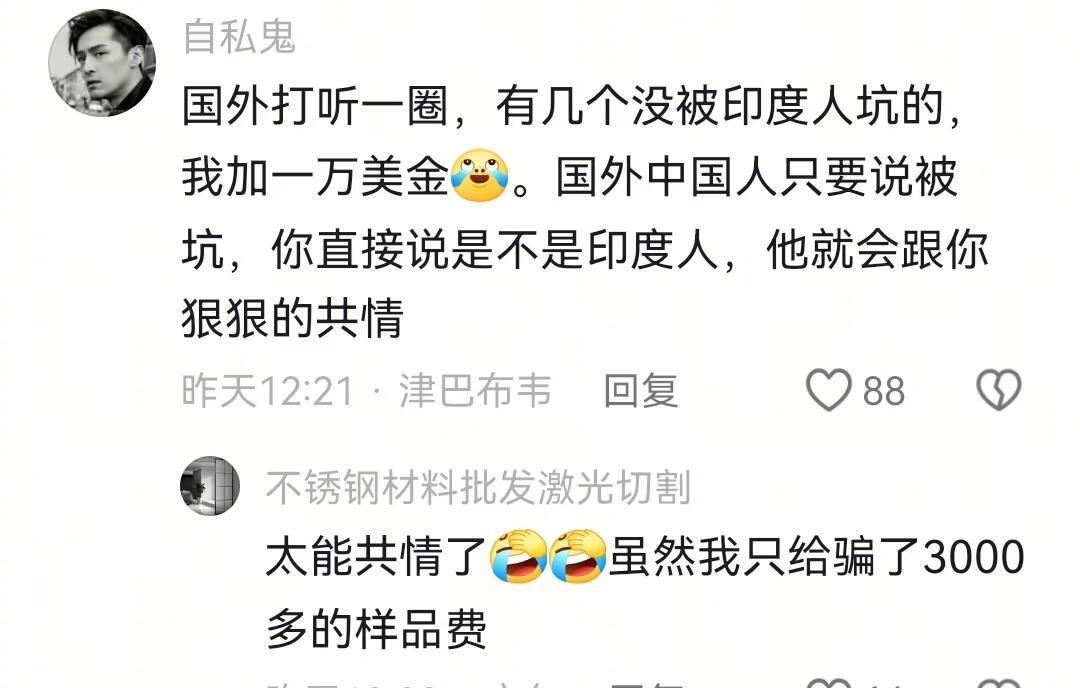
Task: Tap the crying emoji after 我加一万美金
Action: pyautogui.click(x=479, y=176)
